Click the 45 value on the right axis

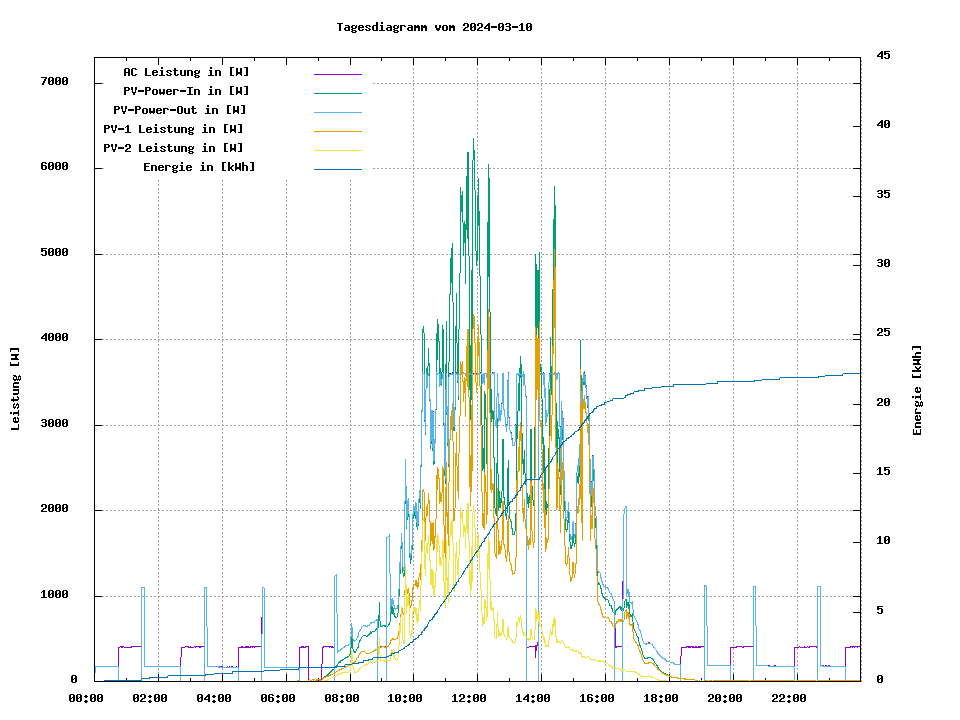[x=883, y=55]
